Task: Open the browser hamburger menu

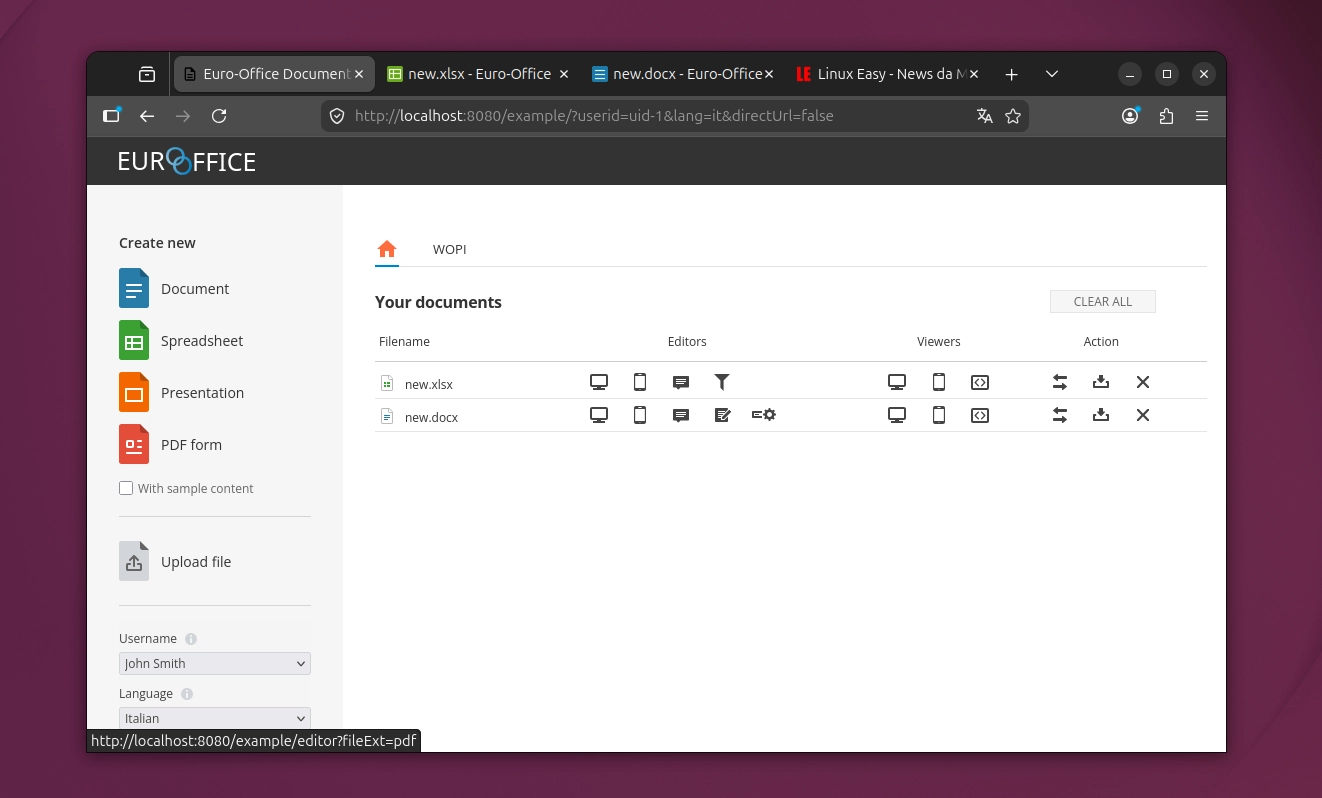Action: [1202, 116]
